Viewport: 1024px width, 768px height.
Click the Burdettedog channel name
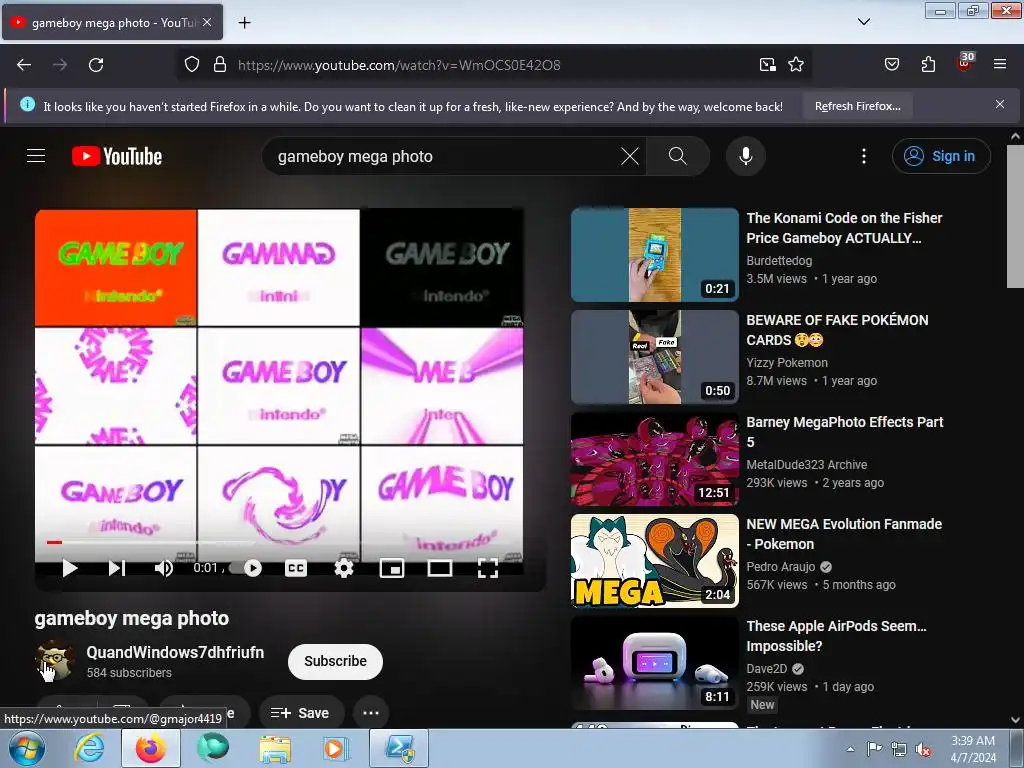[779, 261]
